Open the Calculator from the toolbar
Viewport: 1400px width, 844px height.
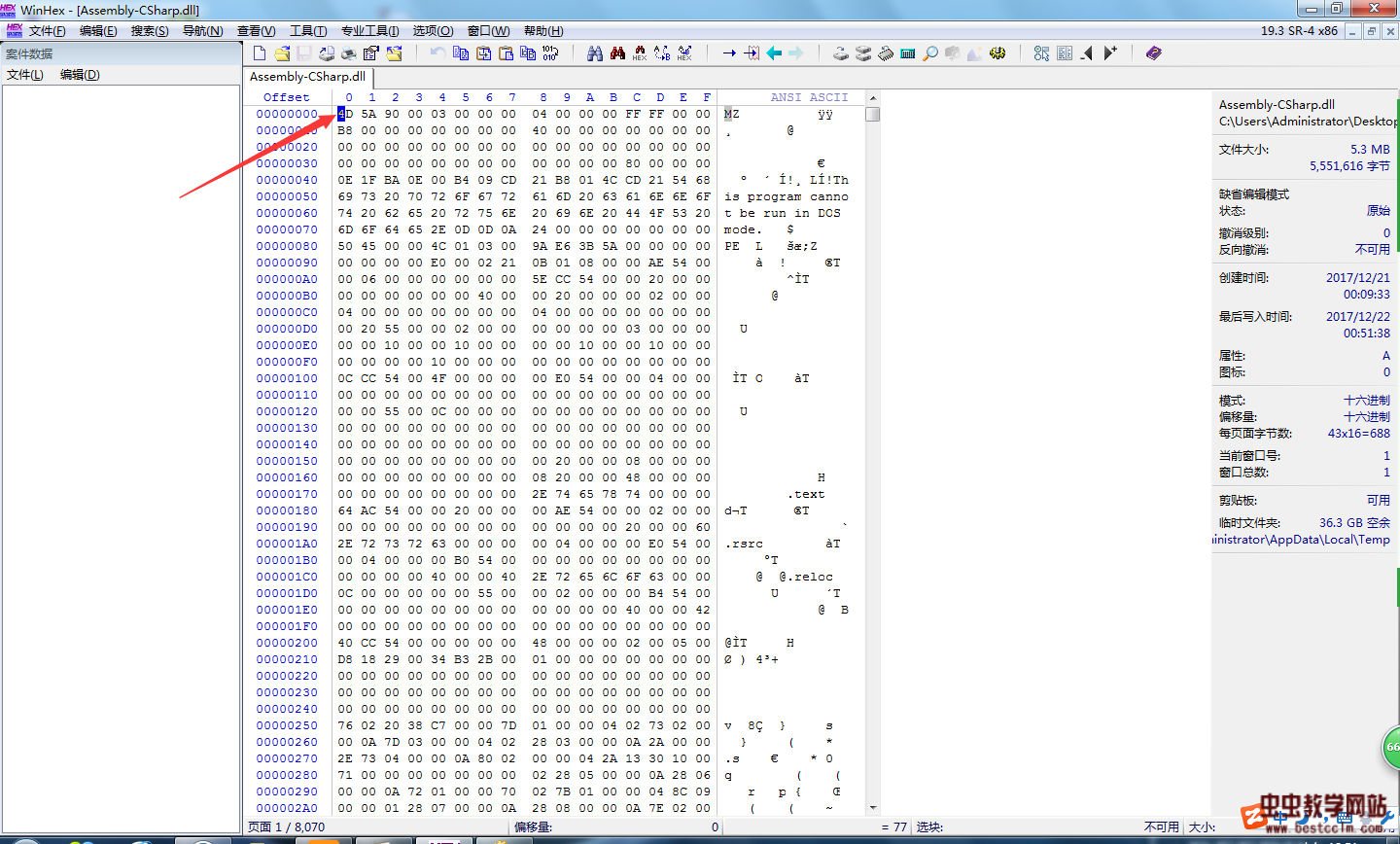coord(908,53)
